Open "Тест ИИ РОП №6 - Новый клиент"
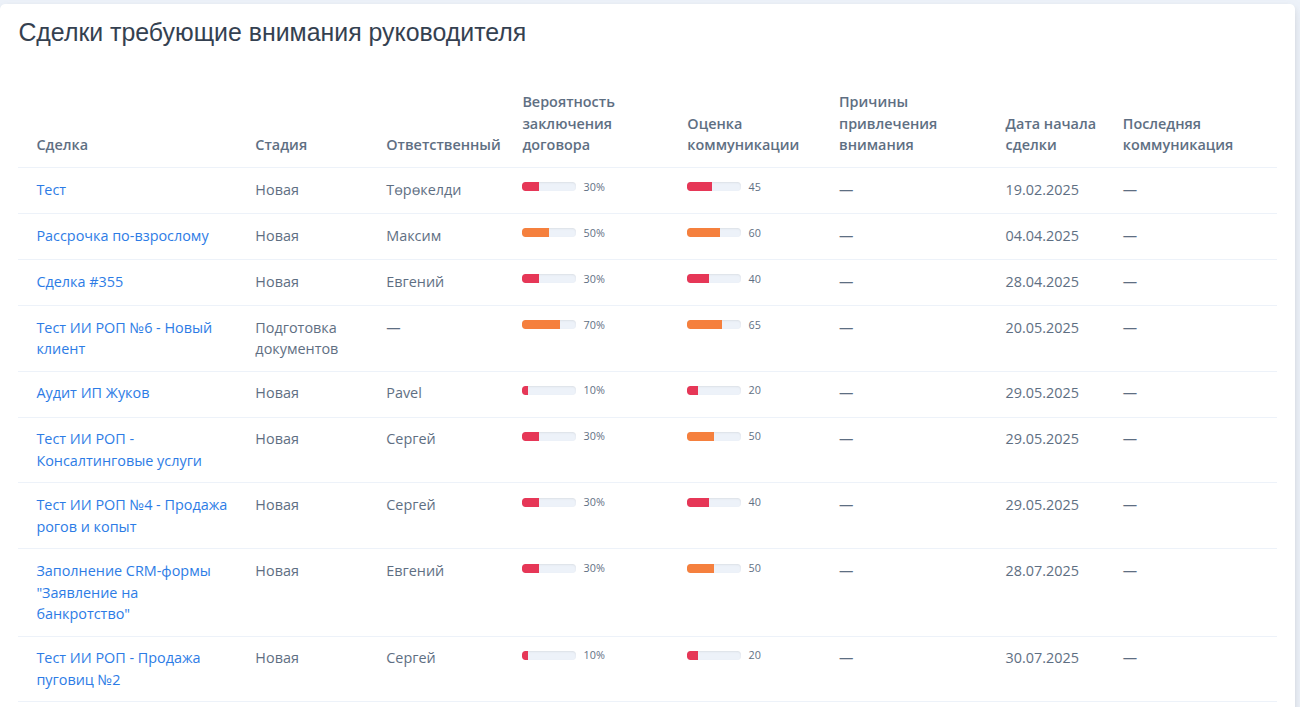 click(124, 338)
